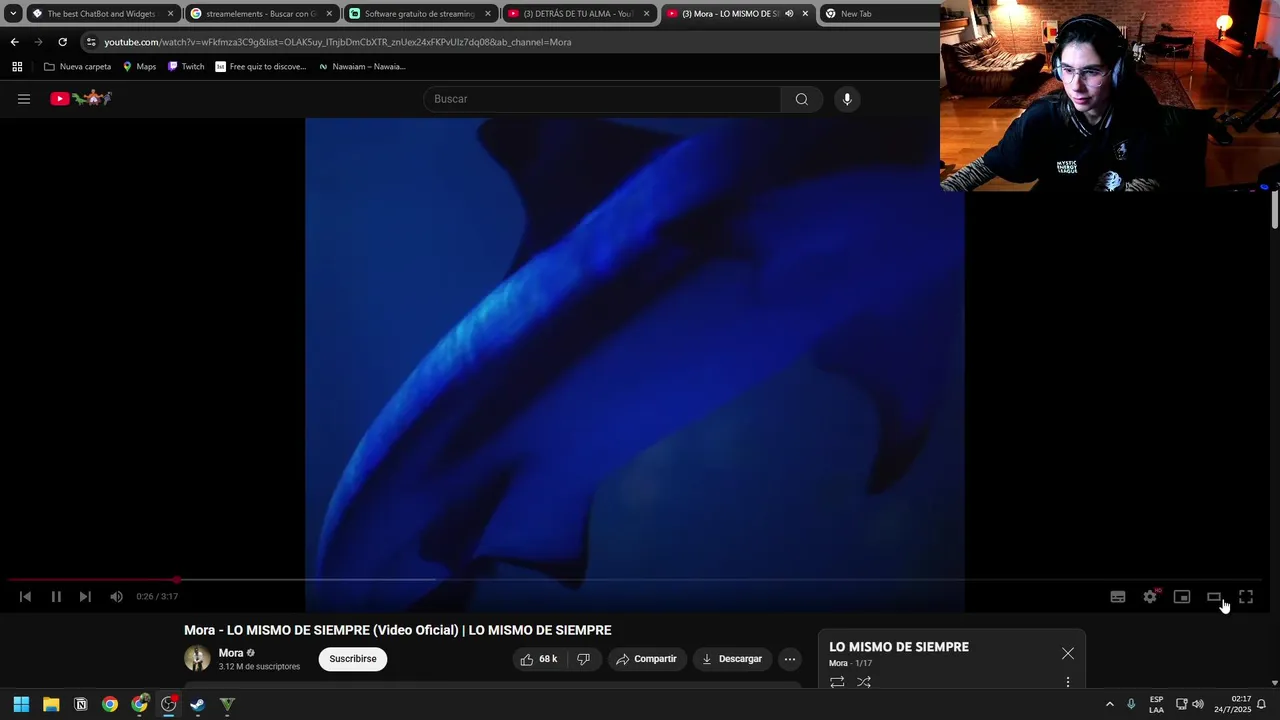Click the red progress scrubber dot
The image size is (1280, 720).
point(177,580)
